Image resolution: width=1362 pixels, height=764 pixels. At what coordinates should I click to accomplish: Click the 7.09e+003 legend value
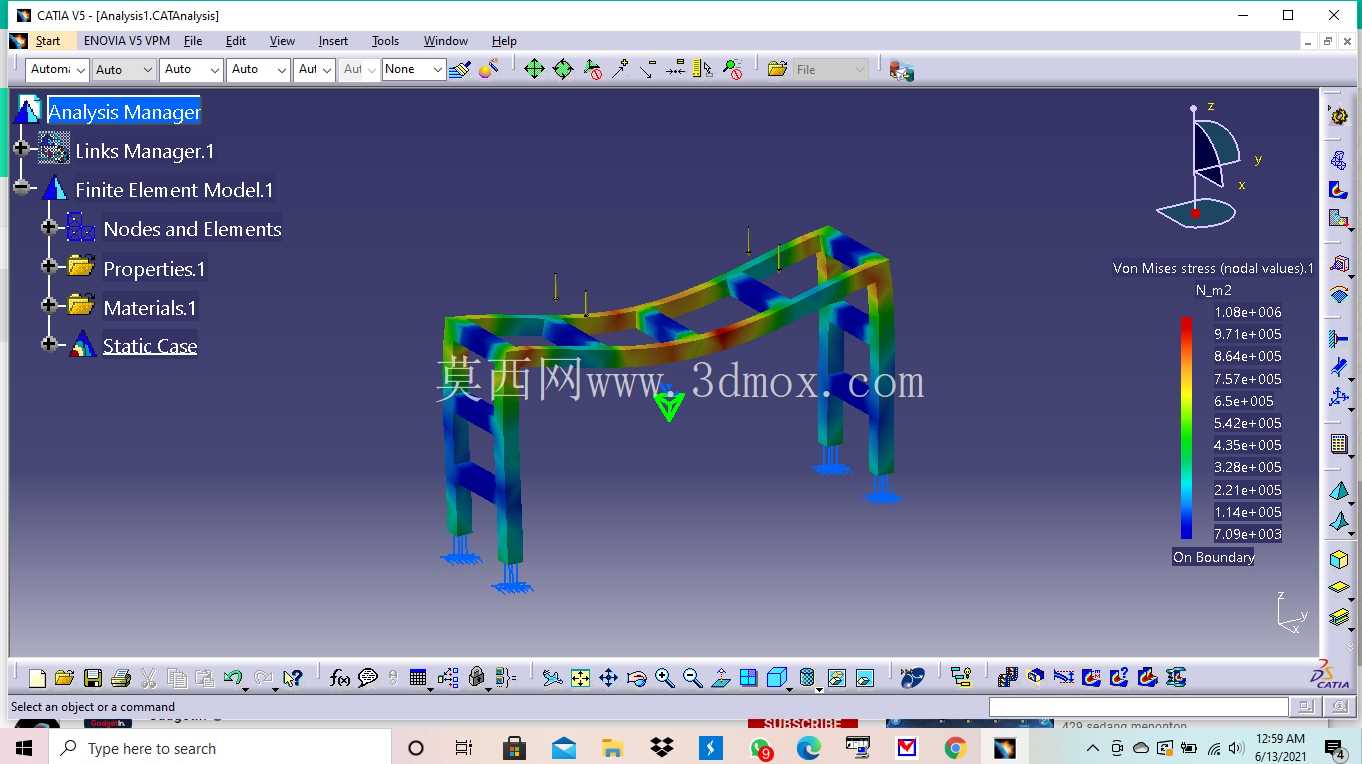click(1248, 534)
